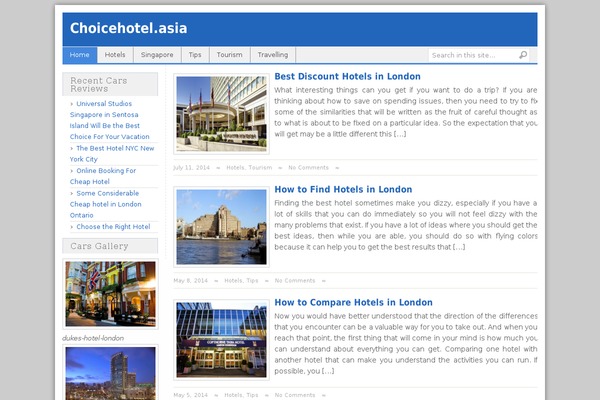The image size is (600, 400).
Task: Open the Home menu tab
Action: pos(80,55)
